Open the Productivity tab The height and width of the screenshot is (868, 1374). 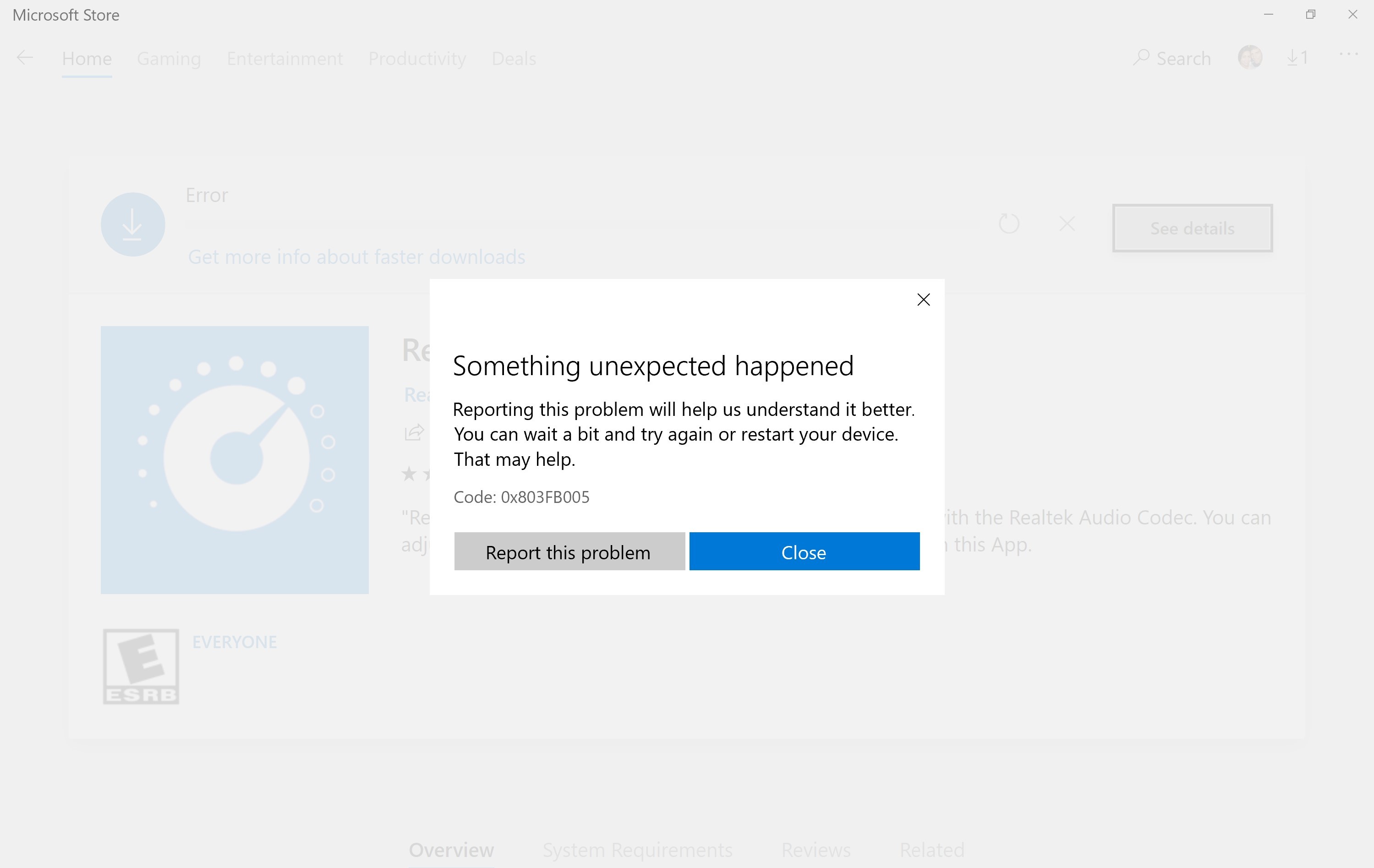coord(417,58)
